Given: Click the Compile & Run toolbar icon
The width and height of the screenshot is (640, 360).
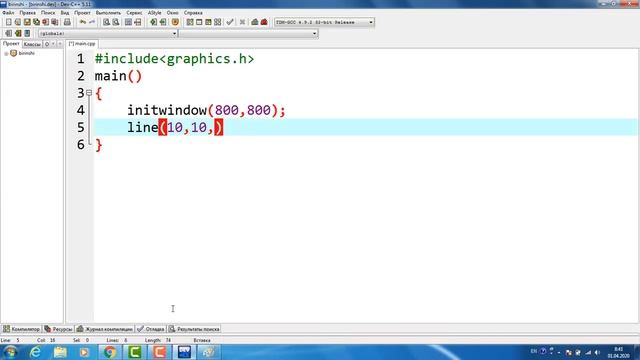Looking at the screenshot, I should [208, 22].
